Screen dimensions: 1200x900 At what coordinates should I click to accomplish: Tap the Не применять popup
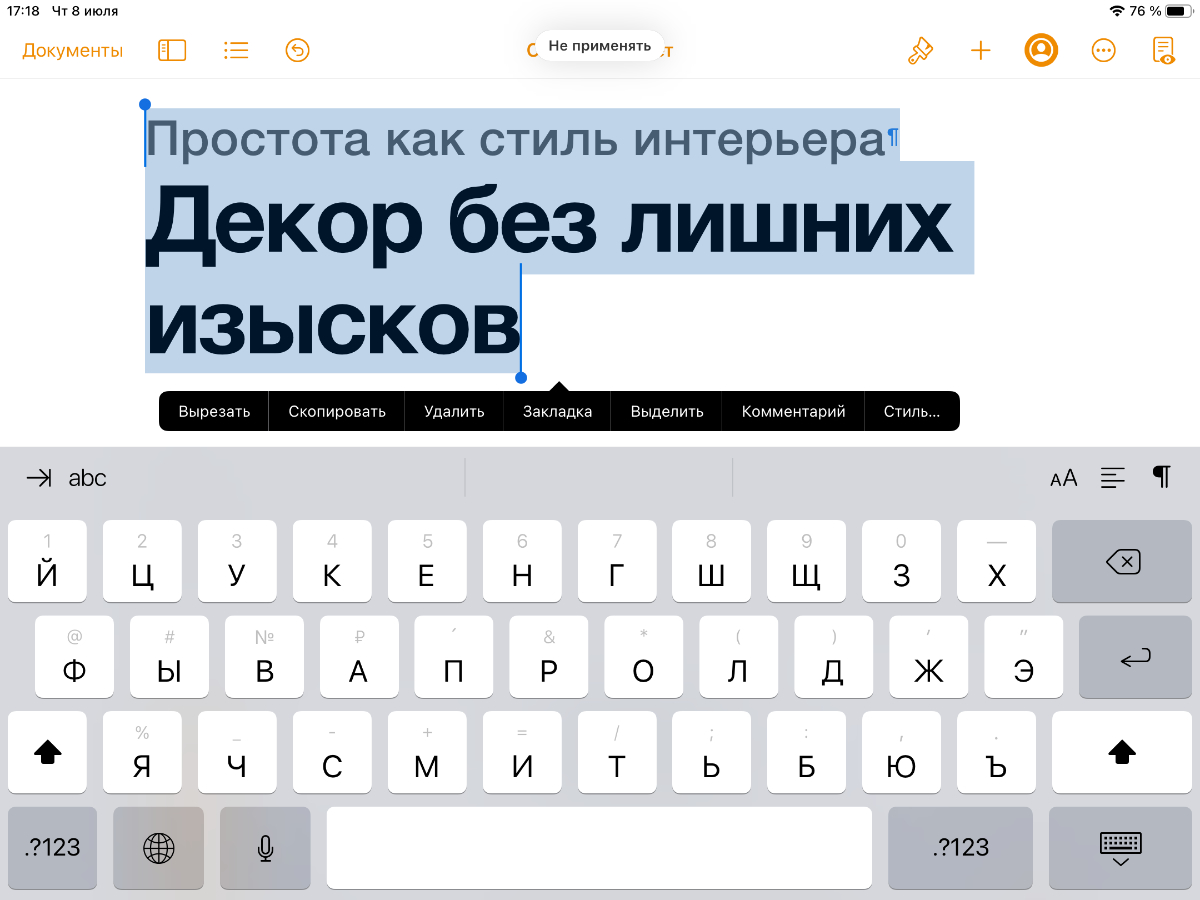click(599, 46)
